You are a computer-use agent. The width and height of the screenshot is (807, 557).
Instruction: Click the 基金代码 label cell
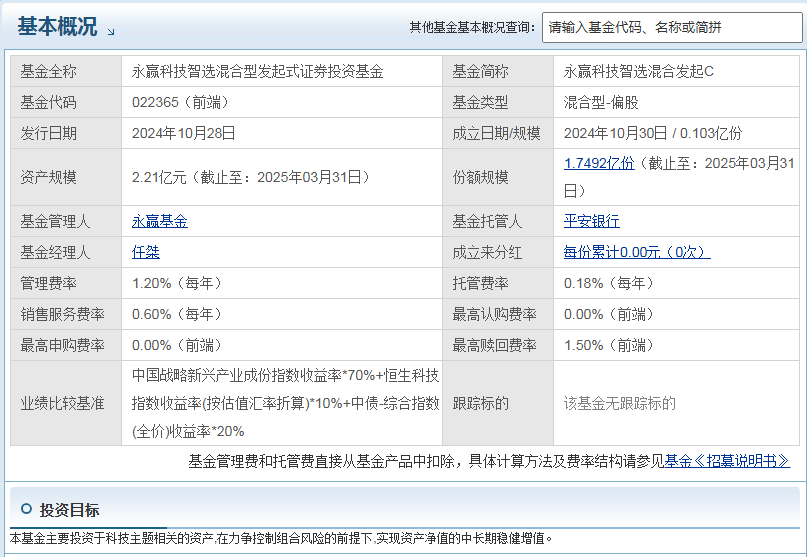(x=66, y=102)
